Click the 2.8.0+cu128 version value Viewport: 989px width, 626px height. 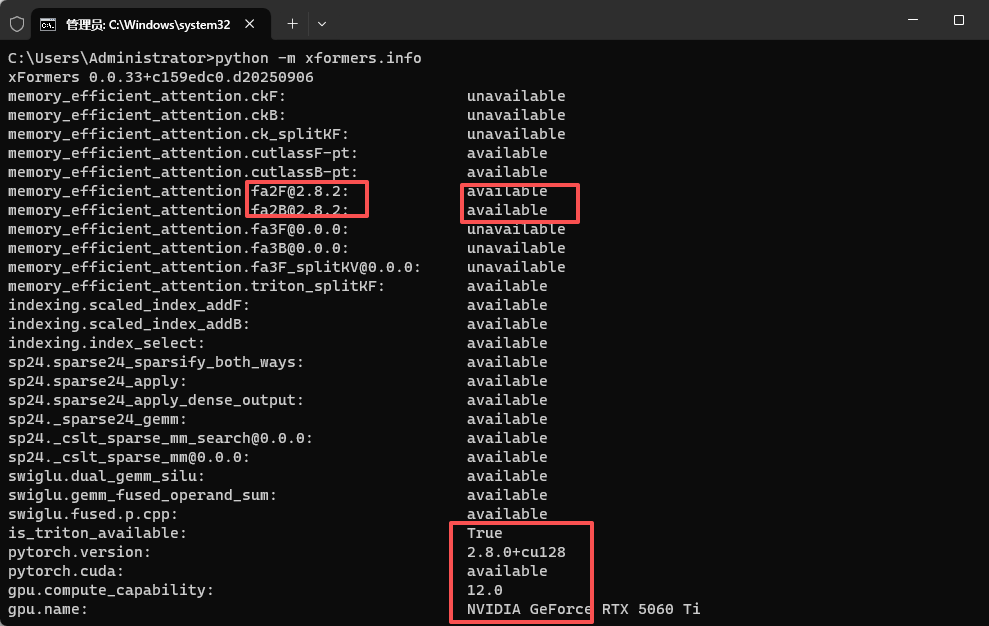[x=516, y=552]
